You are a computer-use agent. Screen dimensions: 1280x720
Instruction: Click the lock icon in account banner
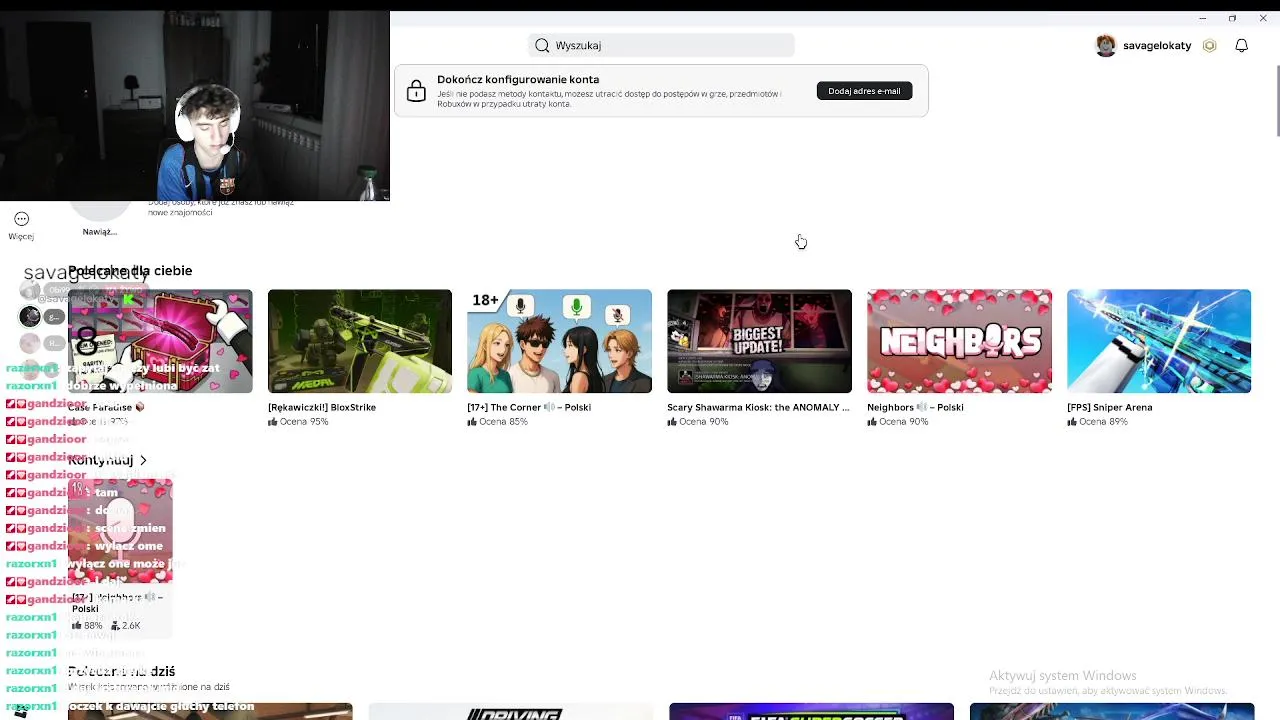point(416,91)
